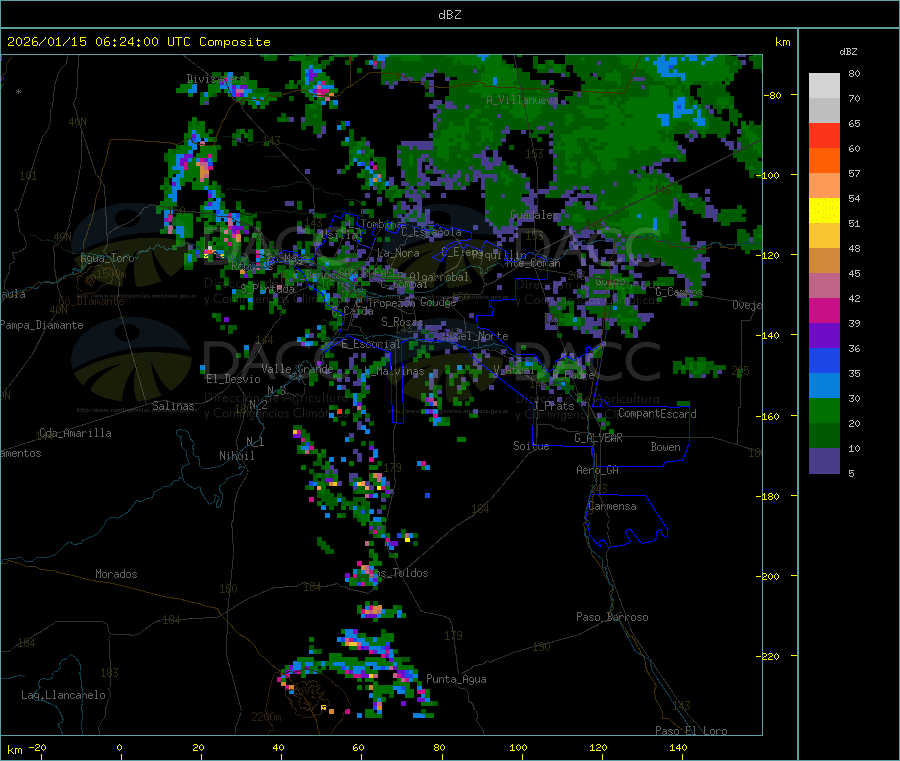This screenshot has width=900, height=761.
Task: Click the 'Valle_Grande' map label
Action: point(297,369)
